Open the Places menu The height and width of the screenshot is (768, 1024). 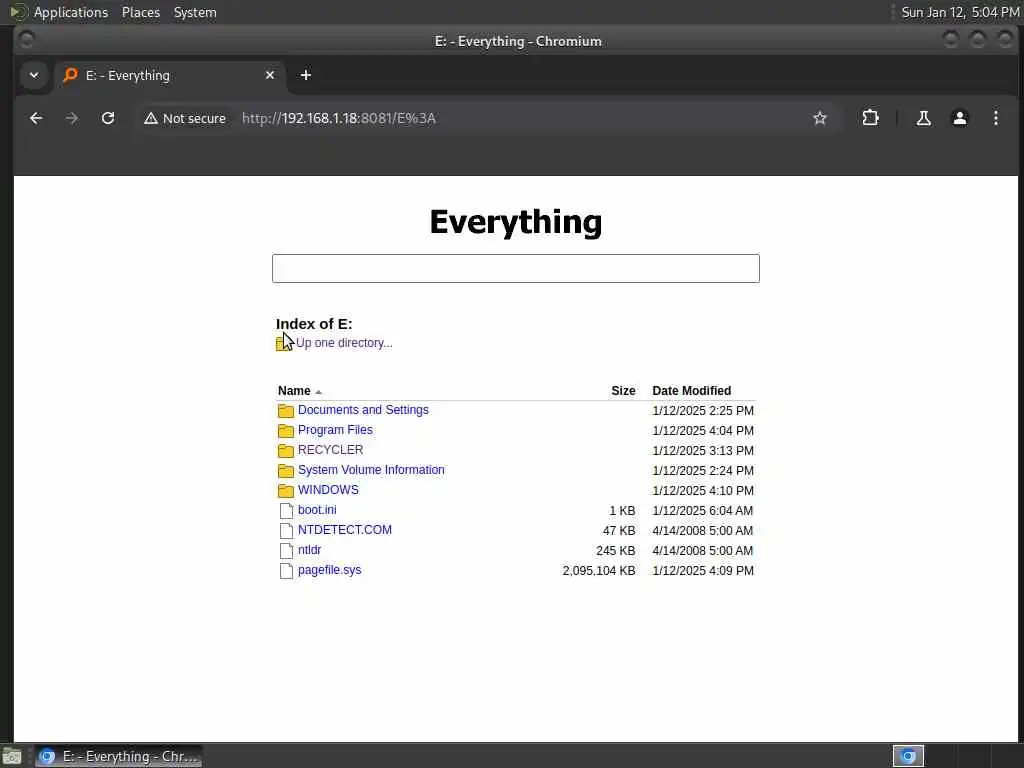pyautogui.click(x=140, y=12)
